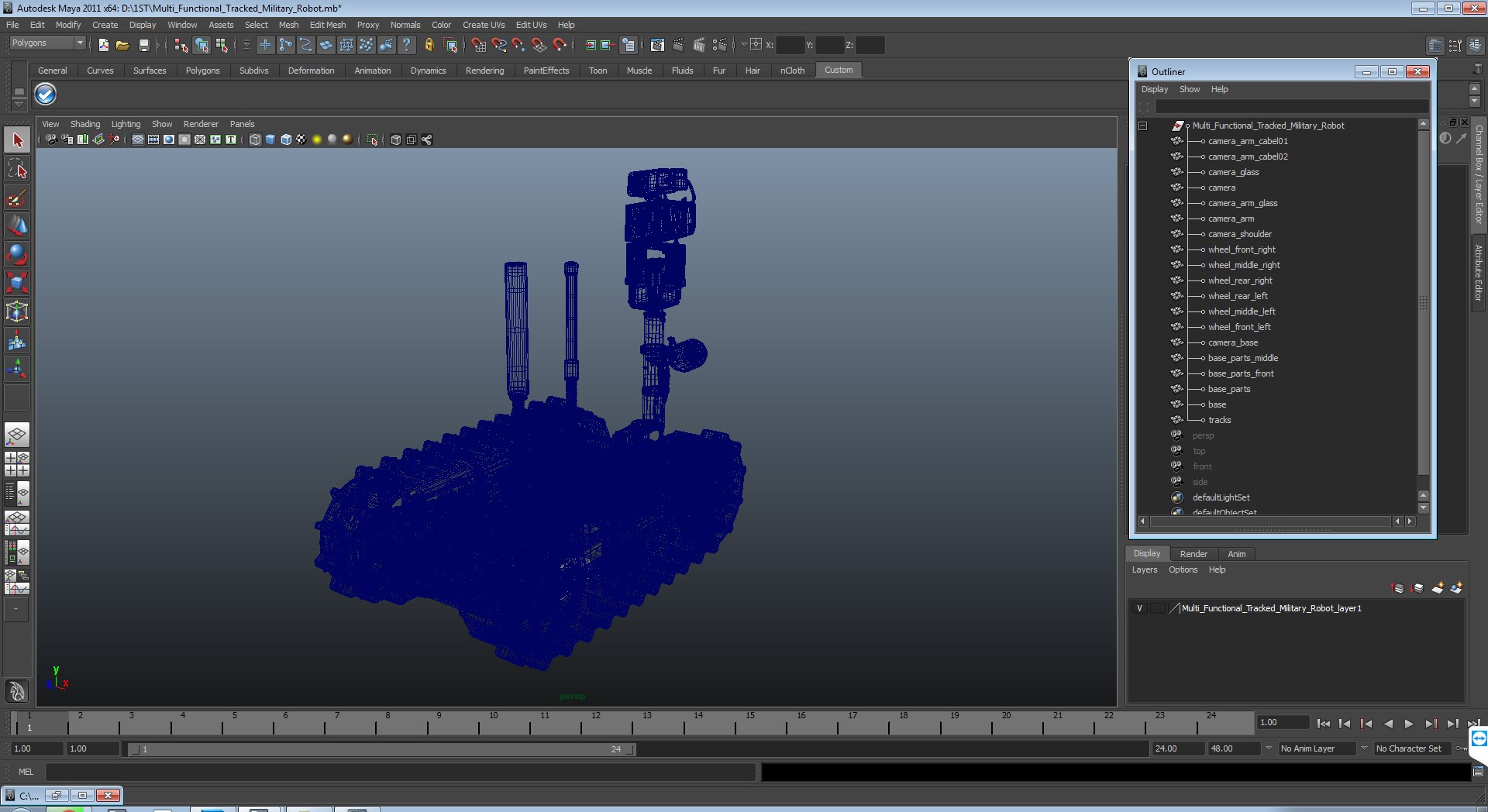This screenshot has width=1488, height=812.
Task: Move selected layer up in layer editor
Action: click(1398, 588)
